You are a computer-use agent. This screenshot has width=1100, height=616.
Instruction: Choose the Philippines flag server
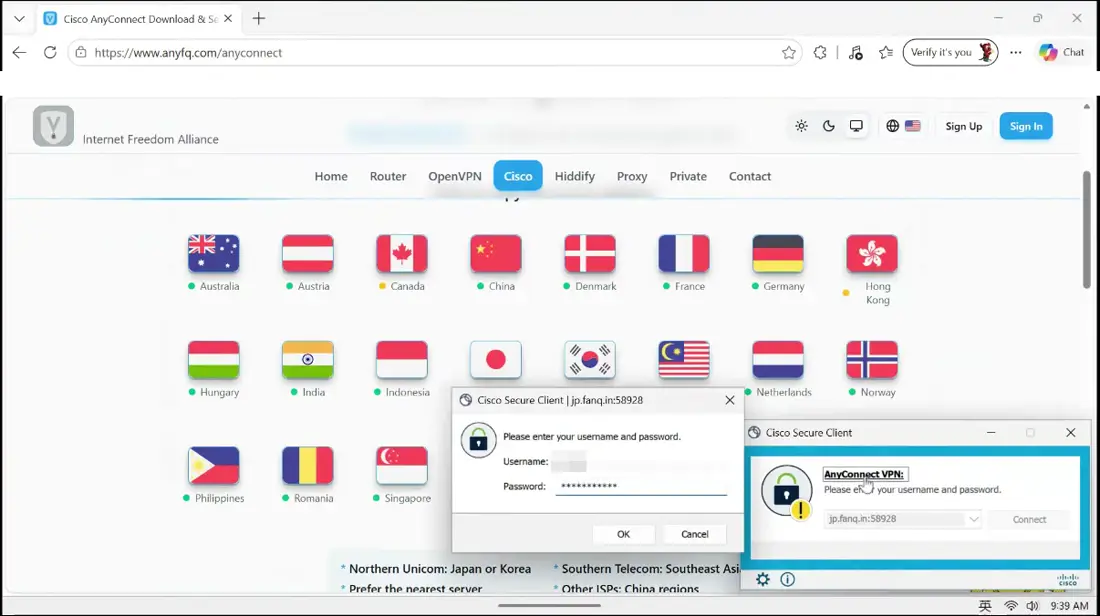click(x=214, y=465)
